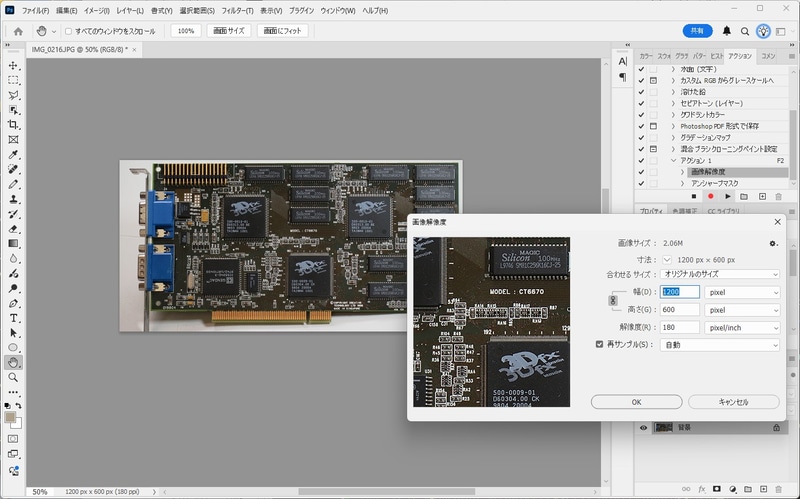Toggle the checkmark for 溶けた鉛 action

click(641, 92)
